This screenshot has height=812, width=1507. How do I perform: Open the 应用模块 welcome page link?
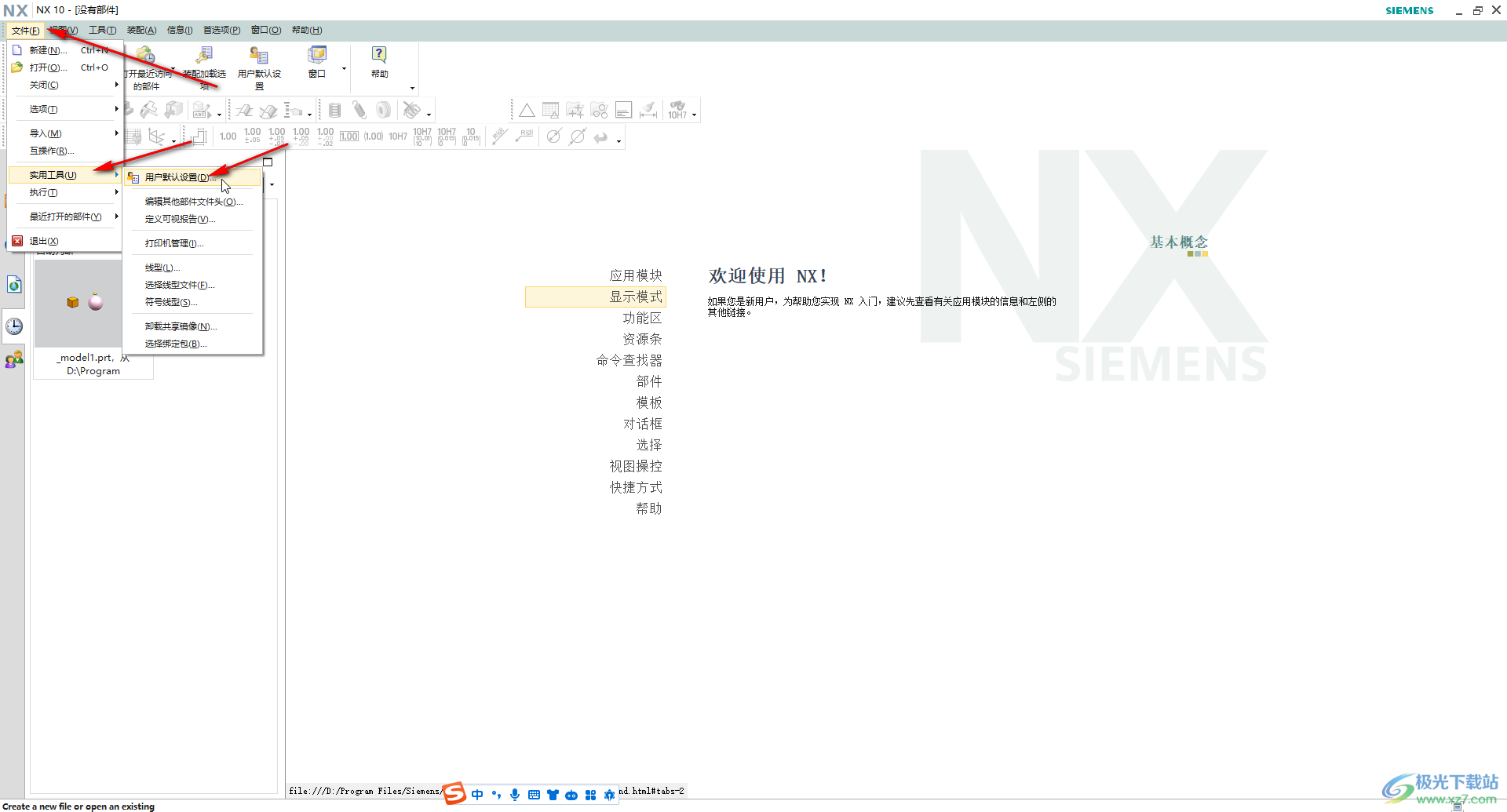pyautogui.click(x=636, y=275)
